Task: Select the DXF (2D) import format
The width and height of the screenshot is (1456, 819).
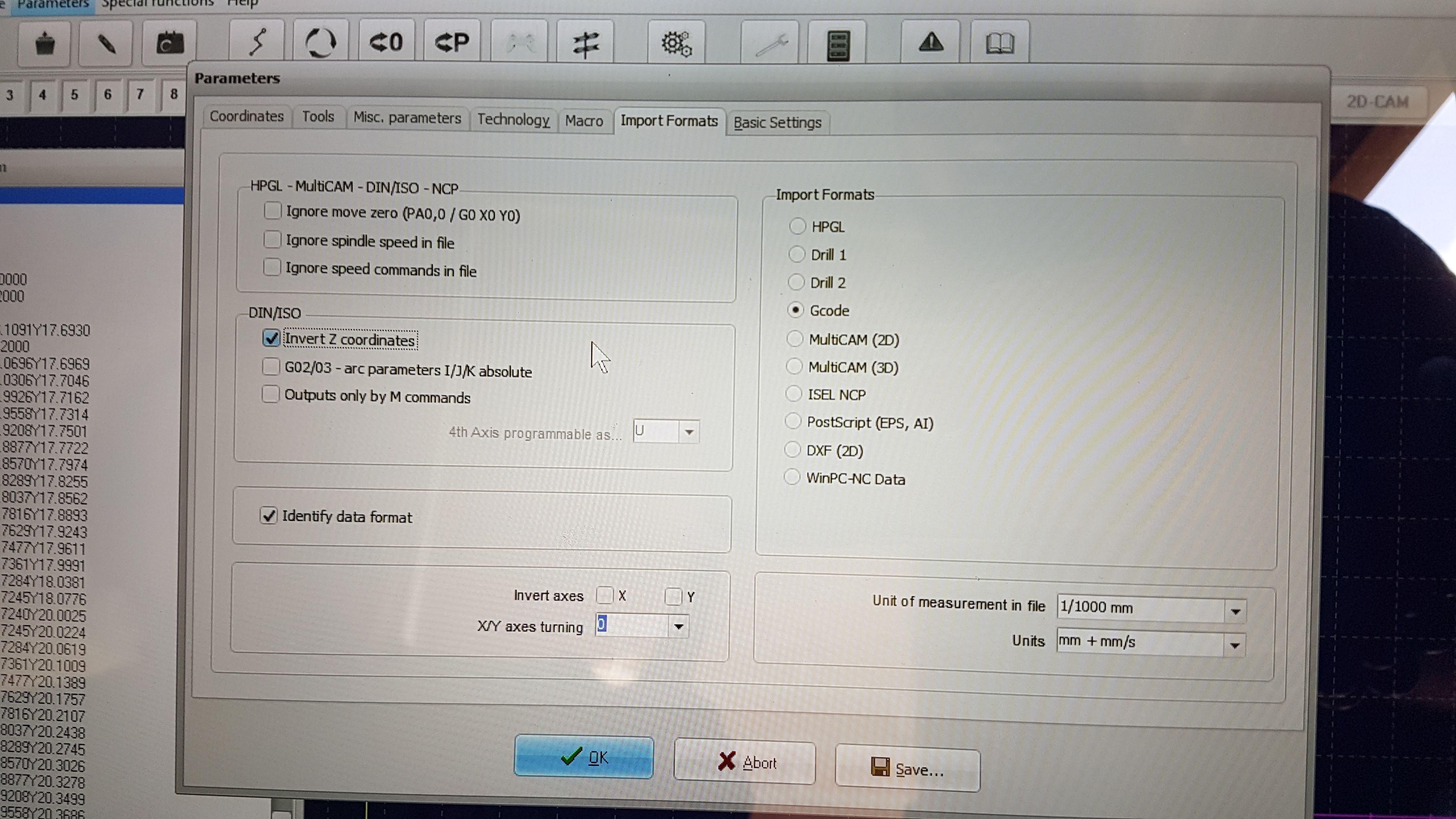Action: 792,449
